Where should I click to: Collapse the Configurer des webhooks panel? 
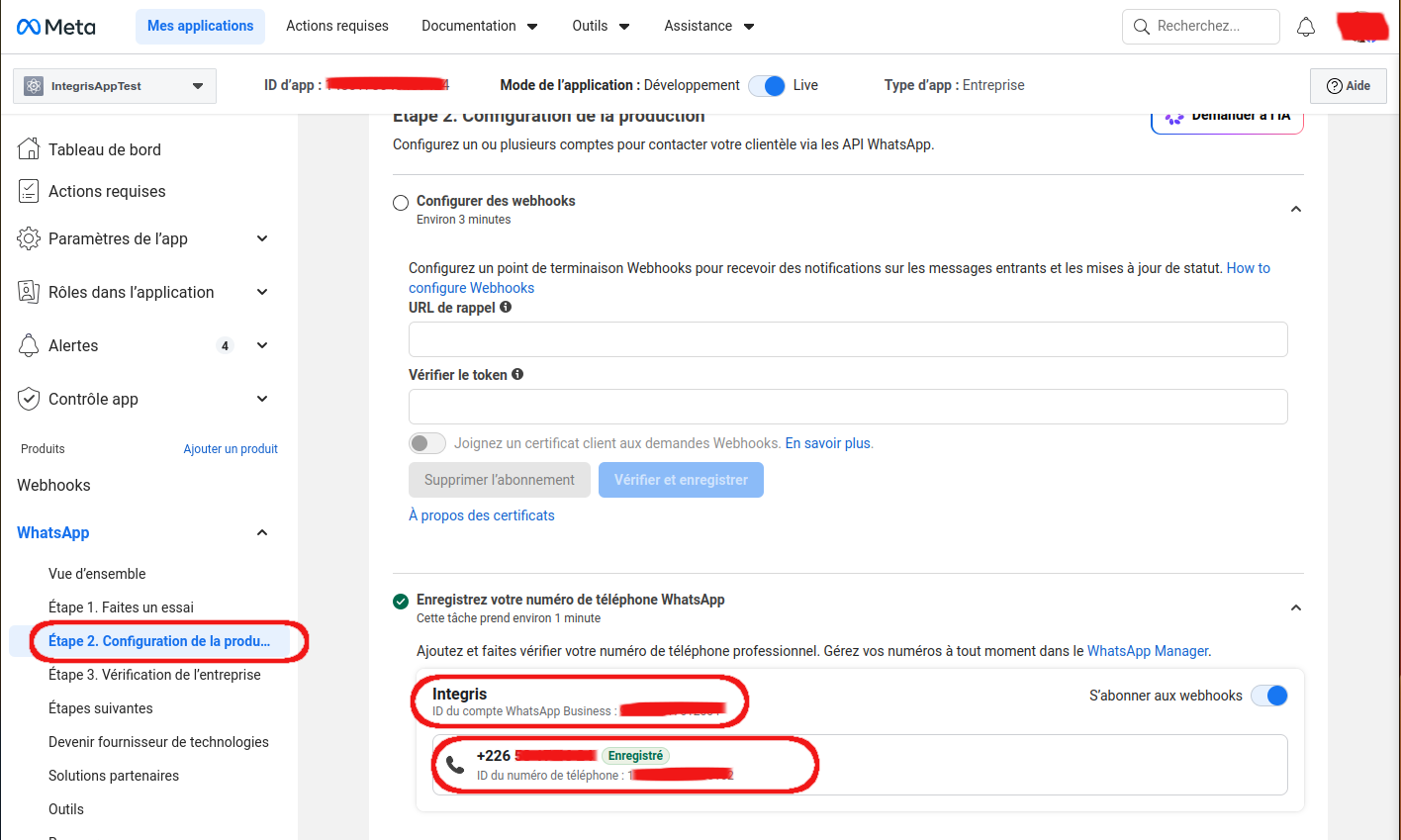tap(1296, 209)
